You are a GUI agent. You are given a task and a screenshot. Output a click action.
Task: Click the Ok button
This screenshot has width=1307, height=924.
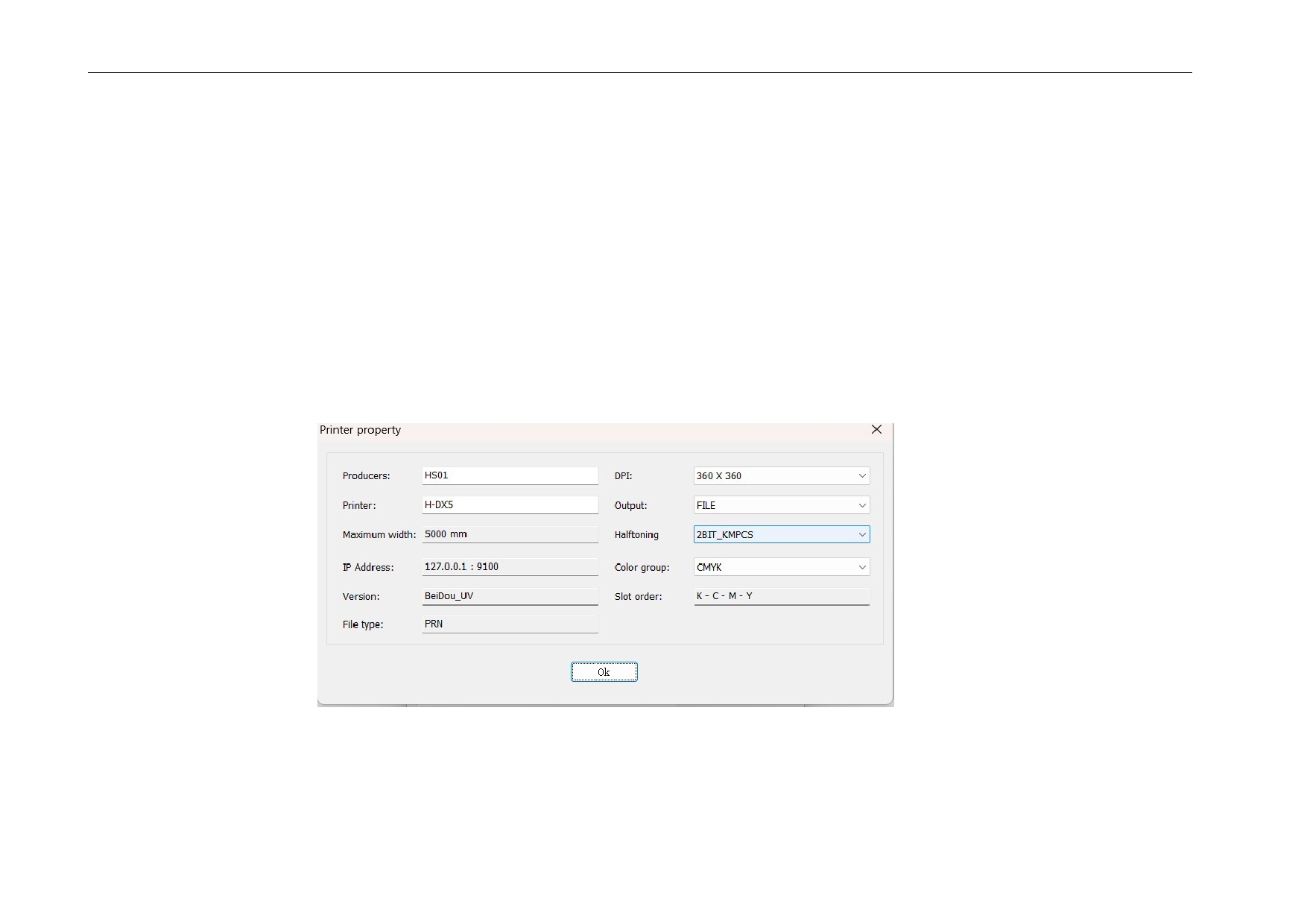pos(604,672)
